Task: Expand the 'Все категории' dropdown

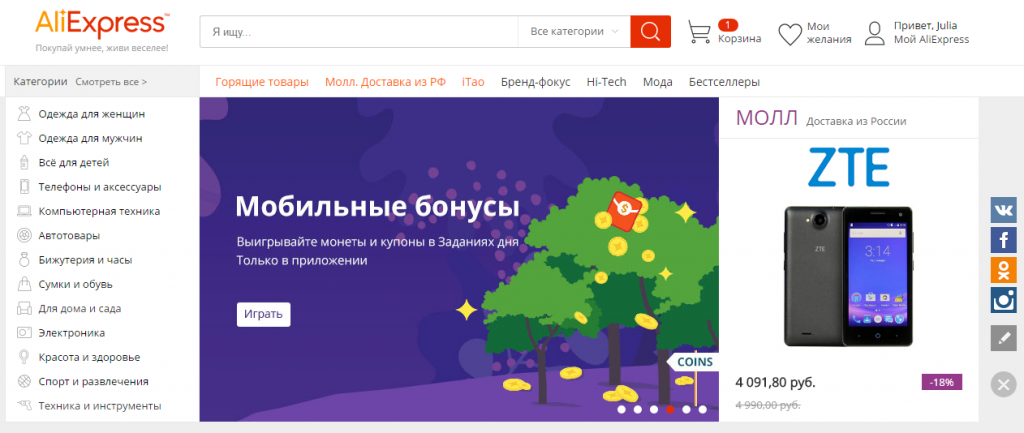Action: point(574,32)
